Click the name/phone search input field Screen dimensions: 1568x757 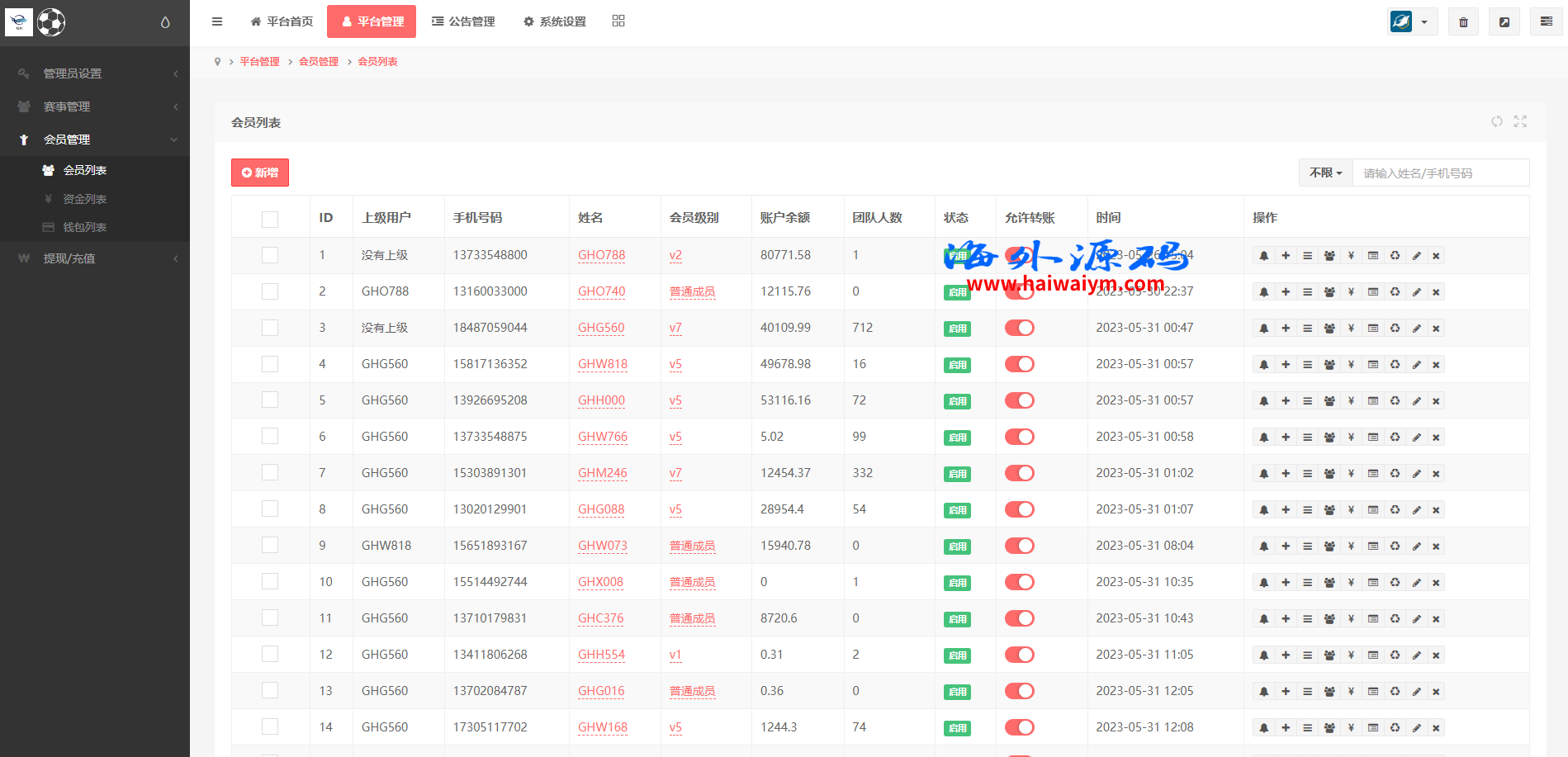[1440, 173]
